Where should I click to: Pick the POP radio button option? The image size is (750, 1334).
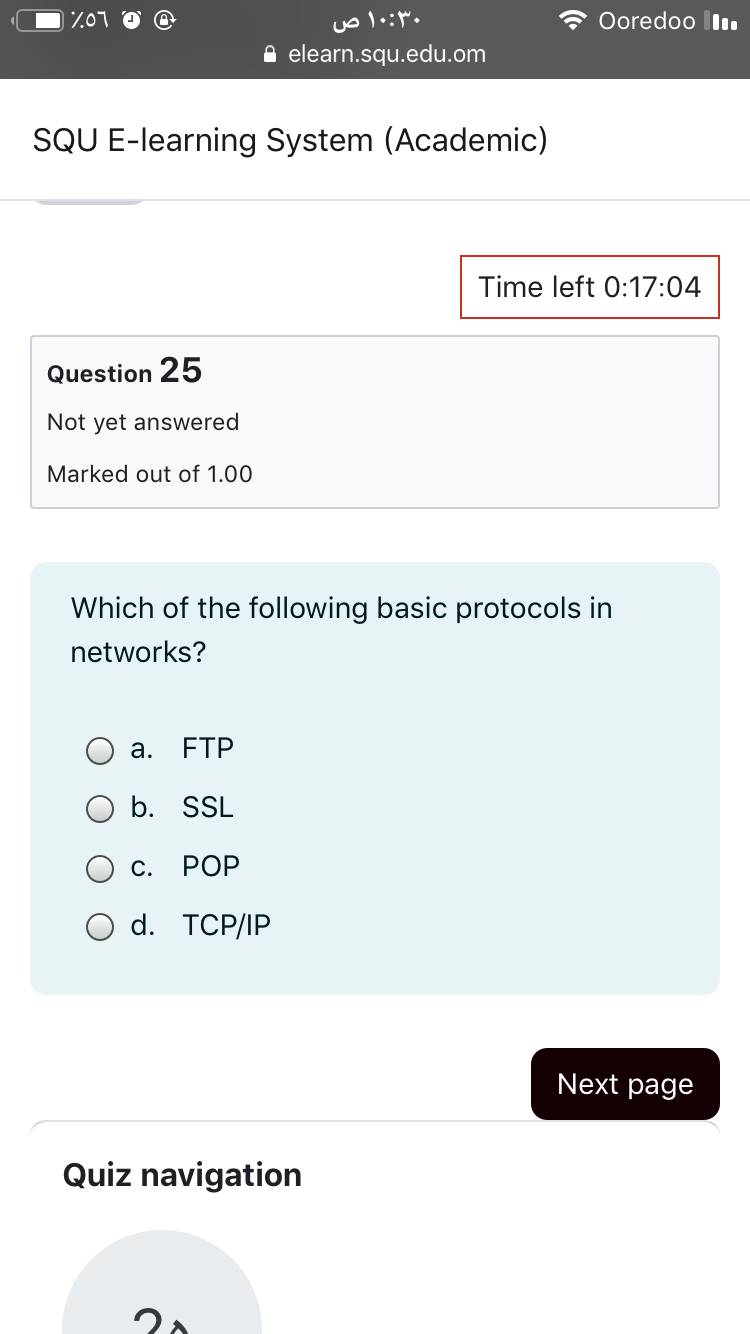coord(100,868)
